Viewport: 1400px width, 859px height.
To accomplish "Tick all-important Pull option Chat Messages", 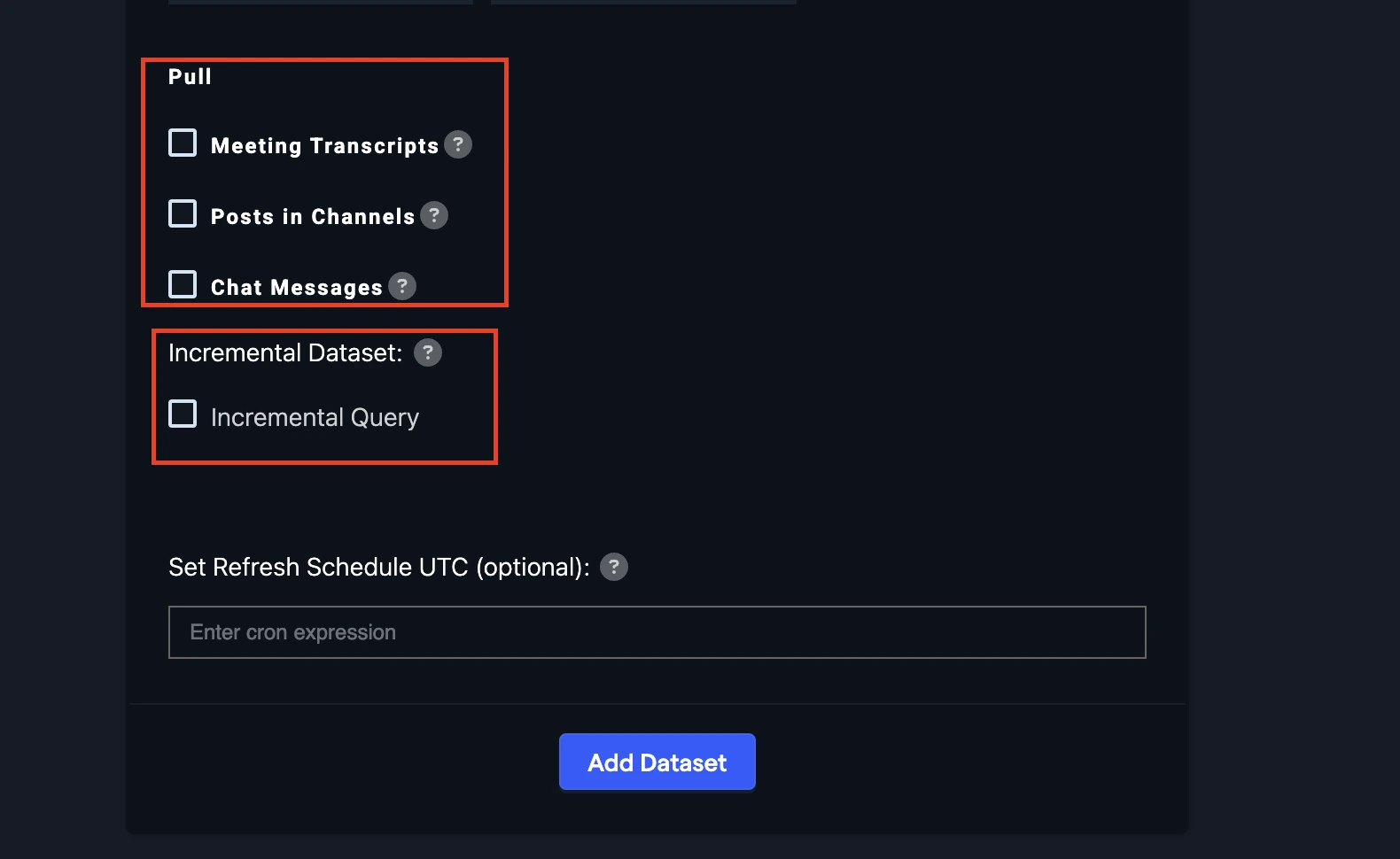I will pos(182,283).
